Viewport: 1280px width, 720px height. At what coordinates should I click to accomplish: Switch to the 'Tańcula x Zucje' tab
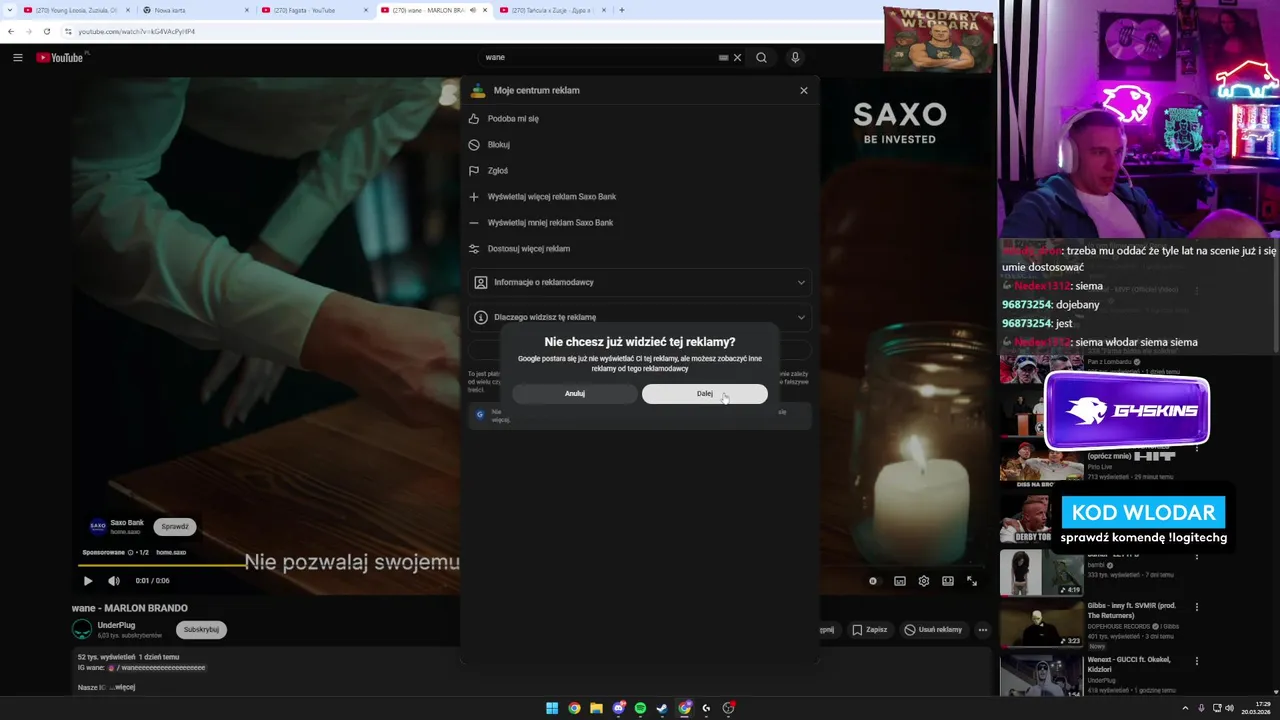553,10
